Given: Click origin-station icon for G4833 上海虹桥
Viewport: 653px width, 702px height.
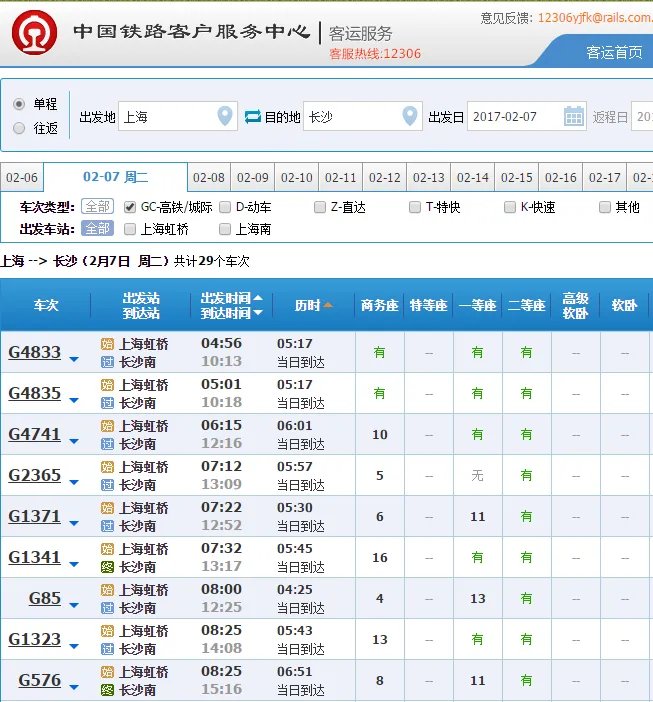Looking at the screenshot, I should [107, 344].
